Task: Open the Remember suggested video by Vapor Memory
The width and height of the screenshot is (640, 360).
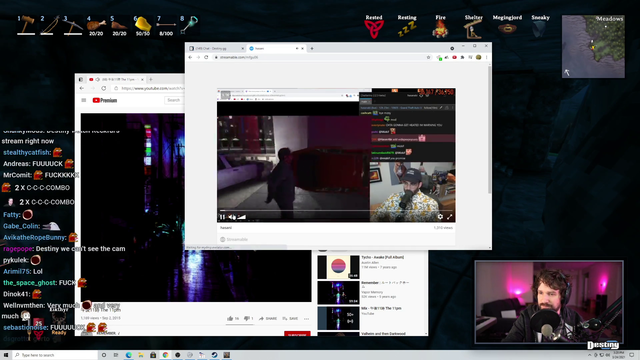Action: pyautogui.click(x=338, y=292)
